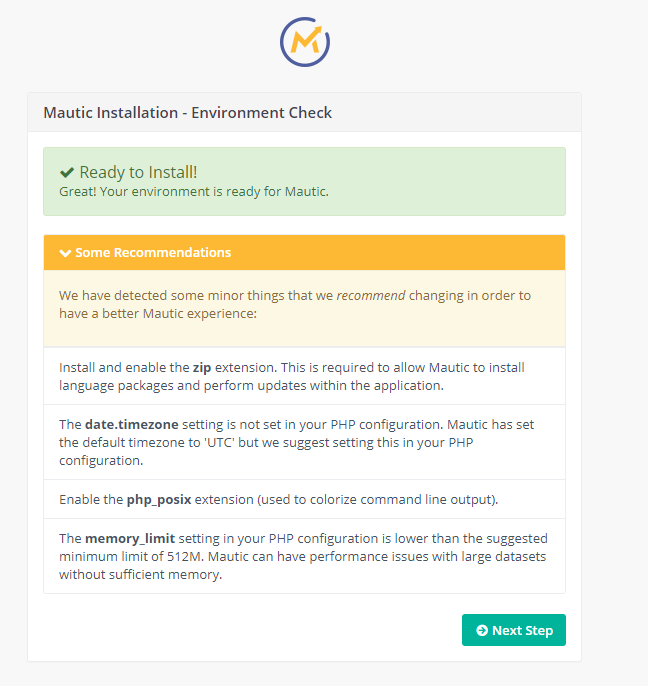The width and height of the screenshot is (648, 686).
Task: Click the Mautic logo at the top
Action: click(305, 41)
